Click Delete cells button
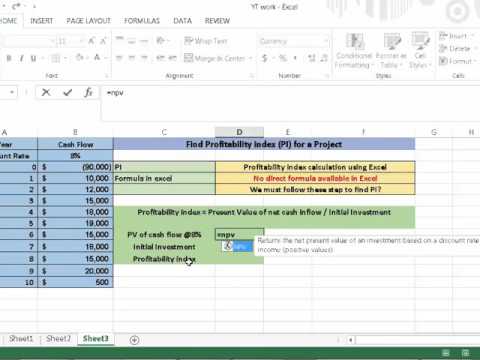The height and width of the screenshot is (360, 480). click(455, 48)
